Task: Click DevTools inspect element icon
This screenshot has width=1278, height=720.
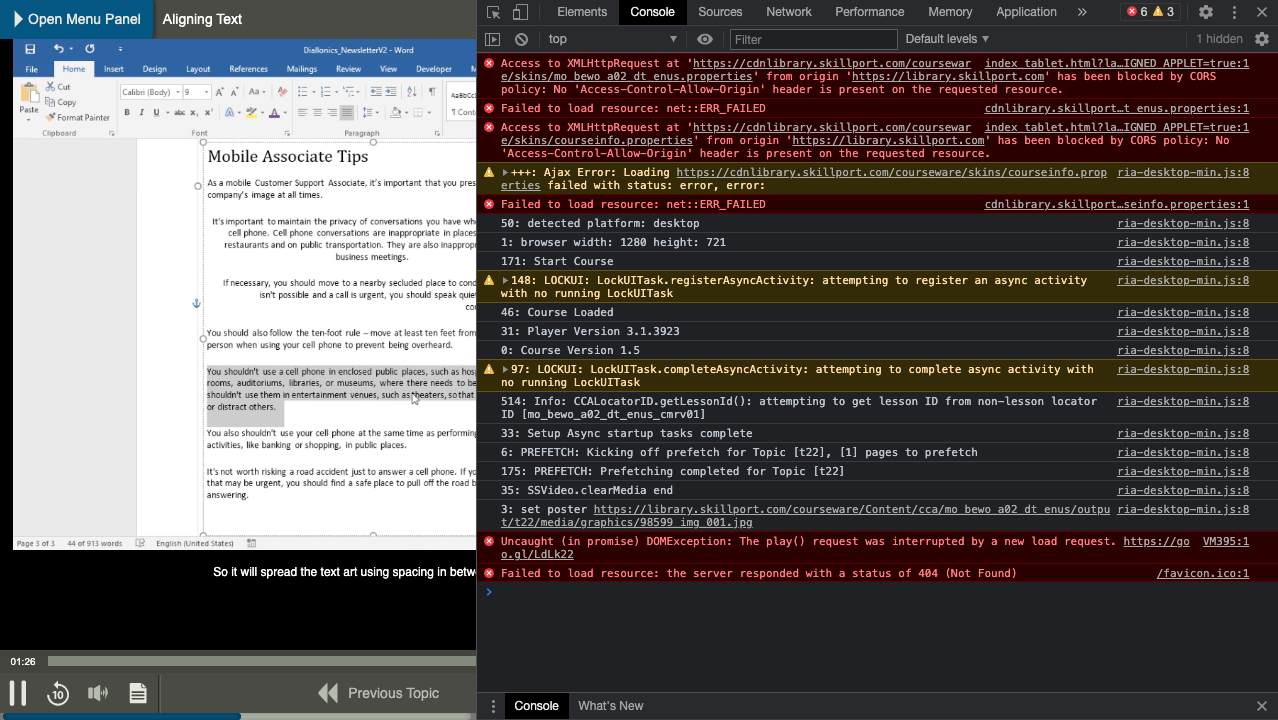Action: click(494, 12)
